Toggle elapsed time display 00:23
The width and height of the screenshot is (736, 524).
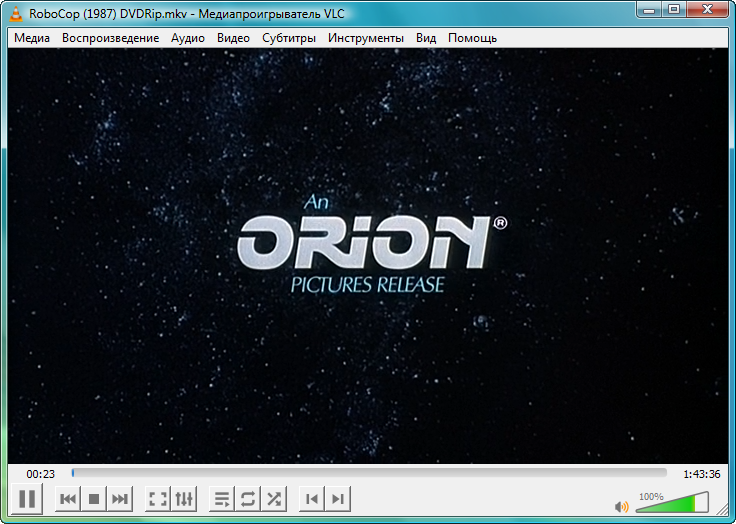tap(40, 474)
